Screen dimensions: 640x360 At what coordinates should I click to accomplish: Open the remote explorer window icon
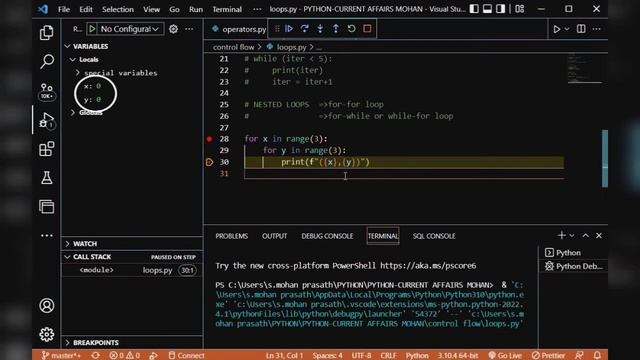coord(47,207)
